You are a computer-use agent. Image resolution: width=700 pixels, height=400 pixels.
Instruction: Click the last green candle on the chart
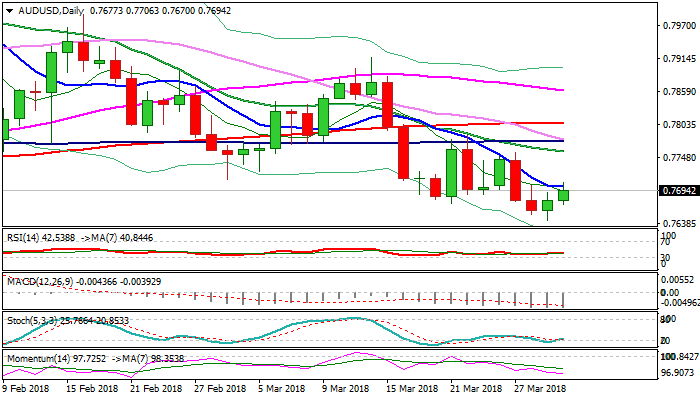(563, 196)
